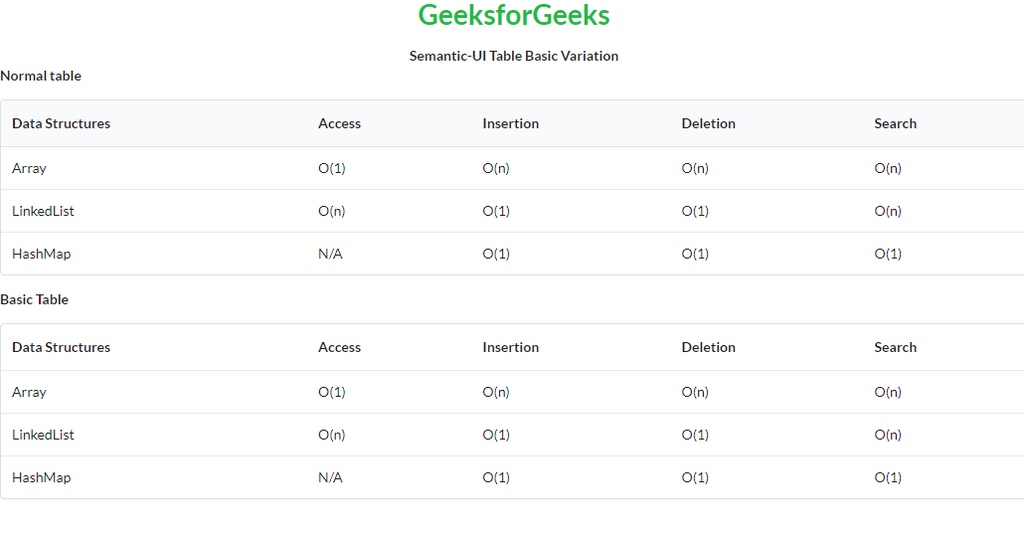Image resolution: width=1024 pixels, height=539 pixels.
Task: Click Search header in Normal table
Action: click(x=895, y=124)
